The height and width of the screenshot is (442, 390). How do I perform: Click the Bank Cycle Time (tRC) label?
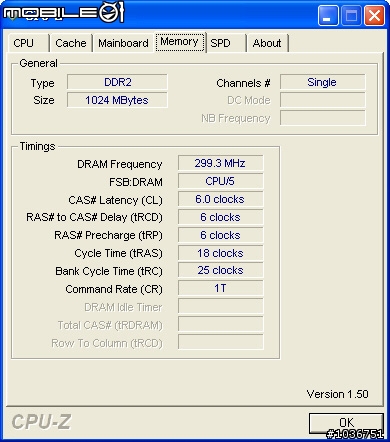pos(109,271)
